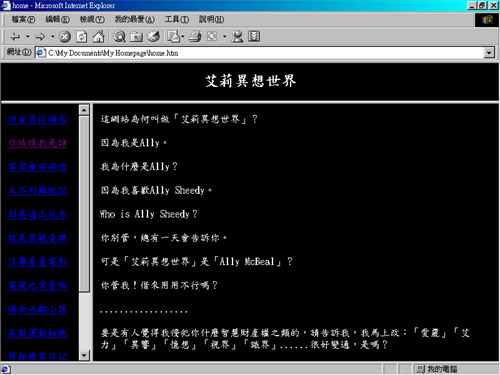Viewport: 500px width, 375px height.
Task: Open the Search pane icon
Action: [x=119, y=36]
